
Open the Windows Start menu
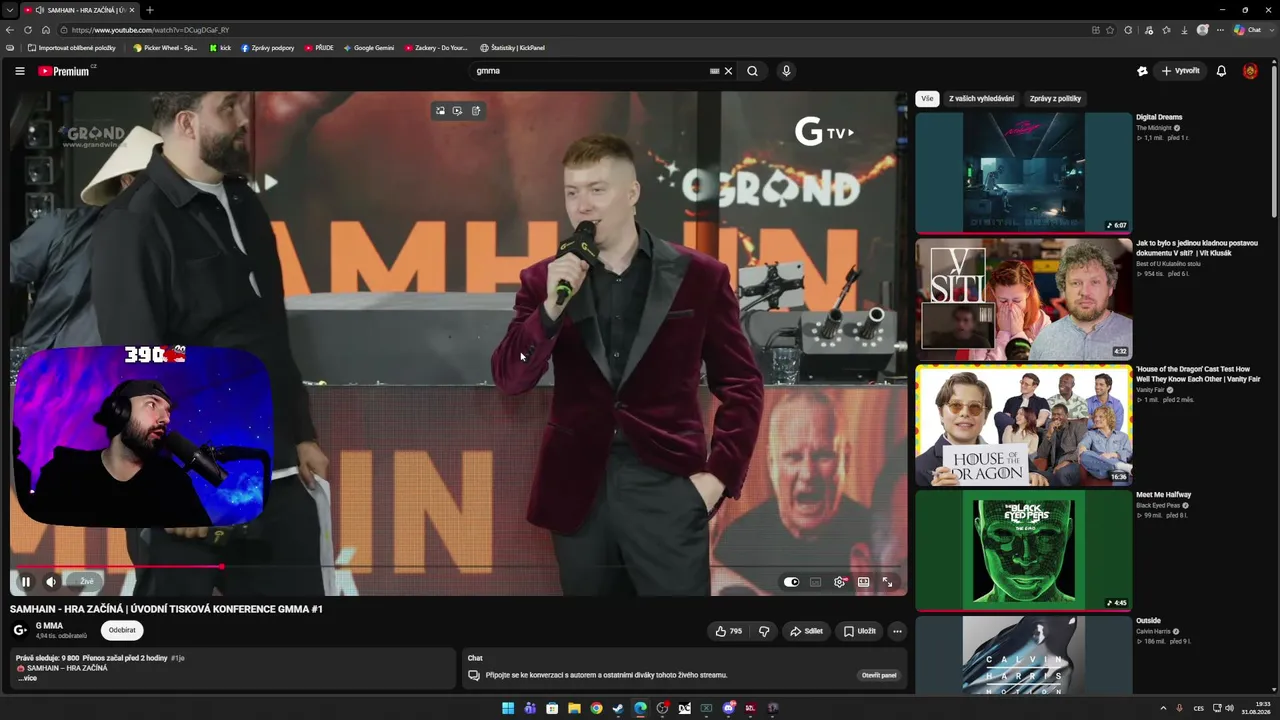tap(508, 708)
